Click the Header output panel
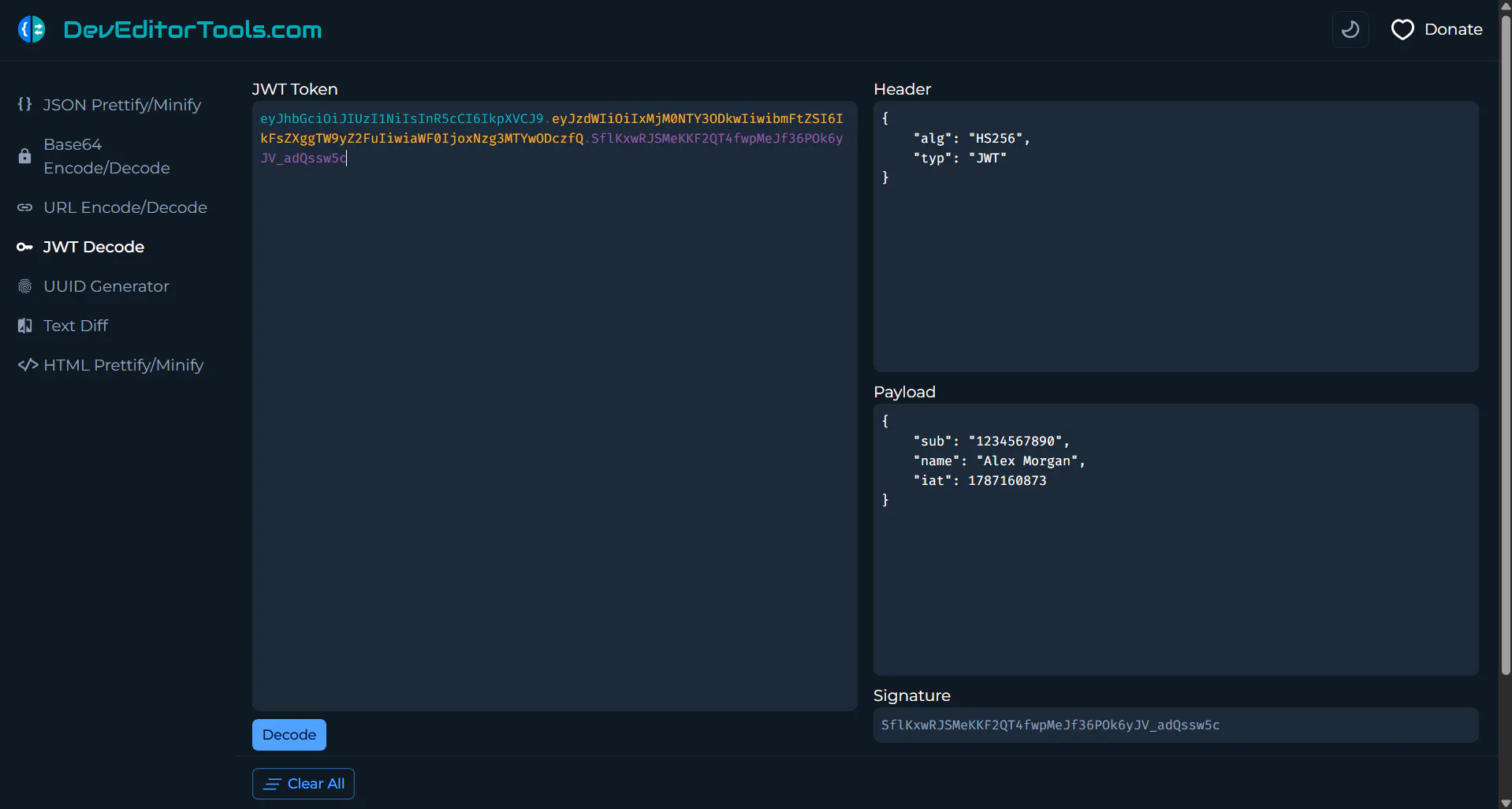 1175,237
